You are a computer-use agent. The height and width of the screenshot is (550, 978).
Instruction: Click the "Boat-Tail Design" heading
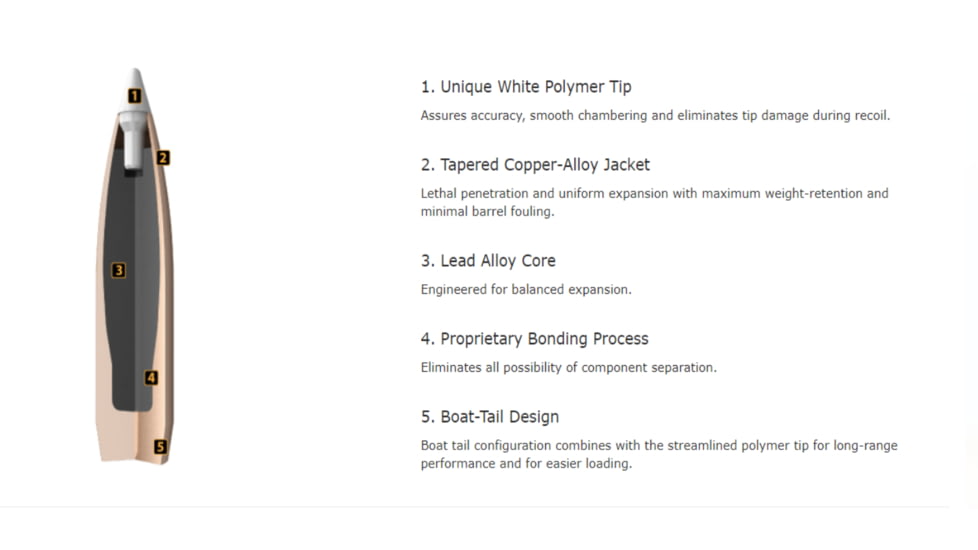tap(489, 417)
